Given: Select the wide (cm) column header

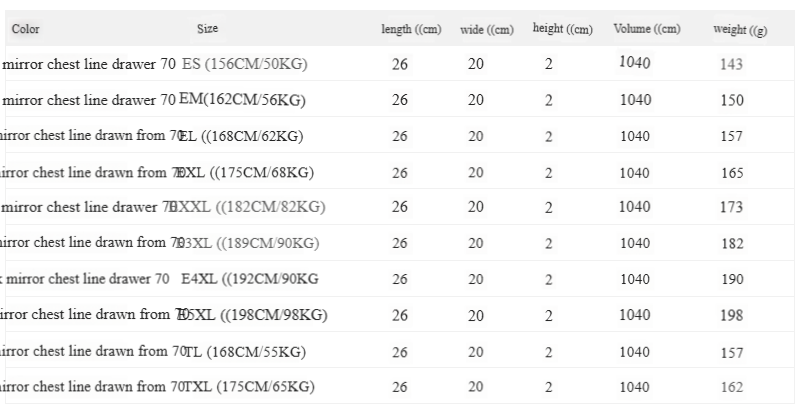Looking at the screenshot, I should pyautogui.click(x=487, y=30).
